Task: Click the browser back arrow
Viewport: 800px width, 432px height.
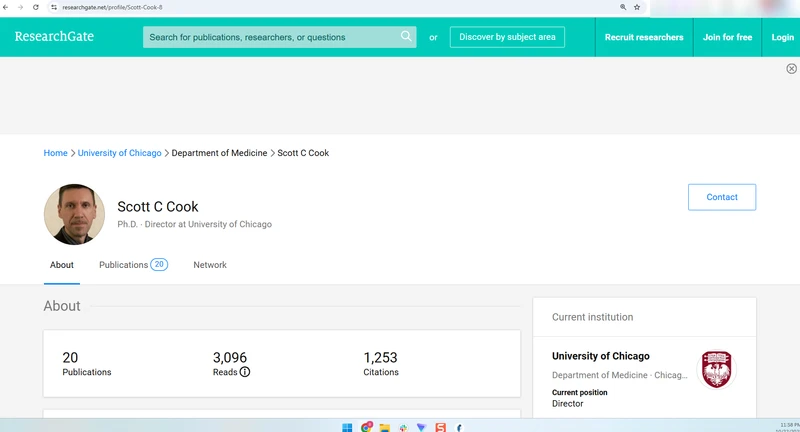Action: point(6,7)
